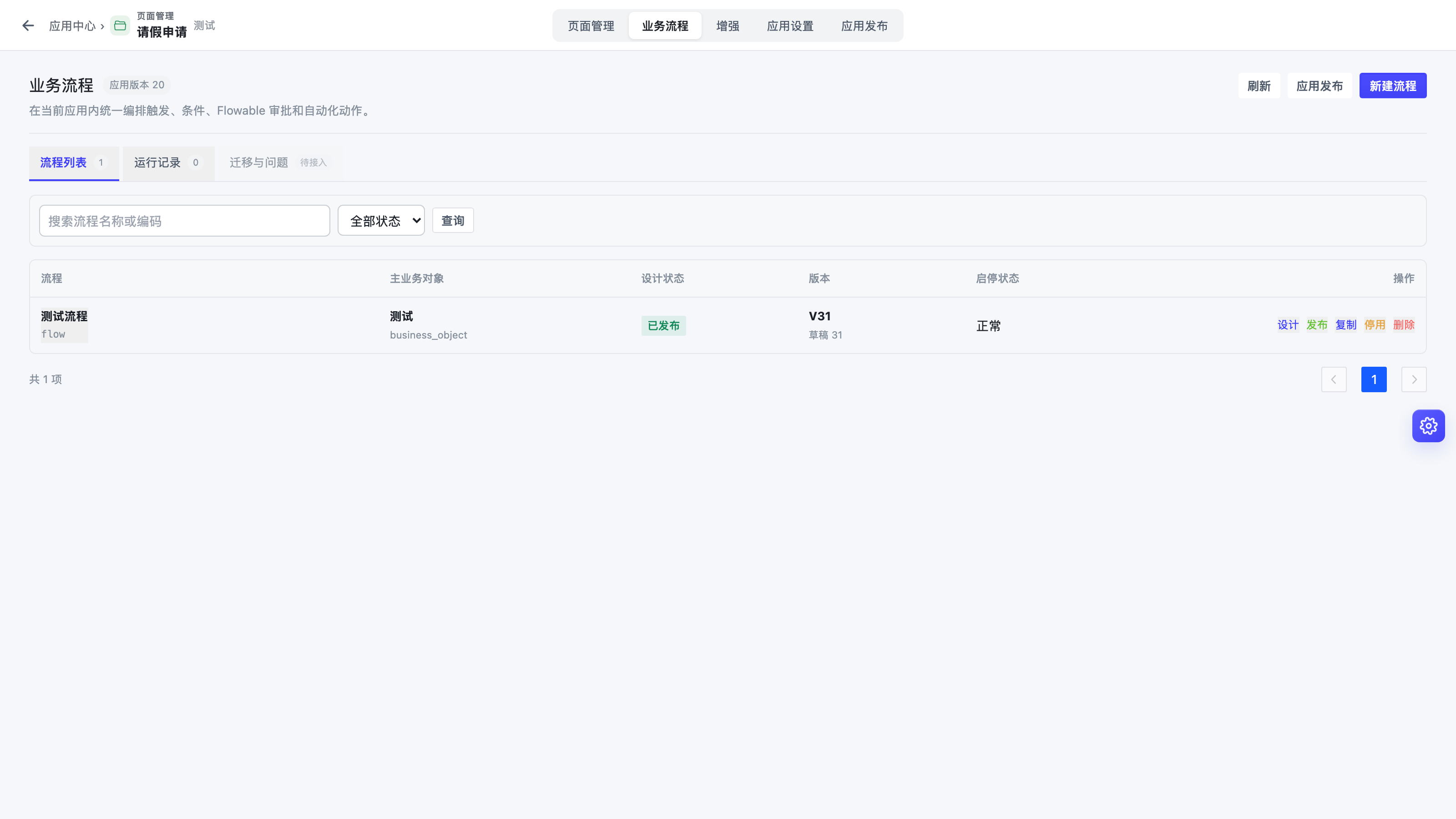
Task: Switch to 页面管理 top tab
Action: (x=591, y=26)
